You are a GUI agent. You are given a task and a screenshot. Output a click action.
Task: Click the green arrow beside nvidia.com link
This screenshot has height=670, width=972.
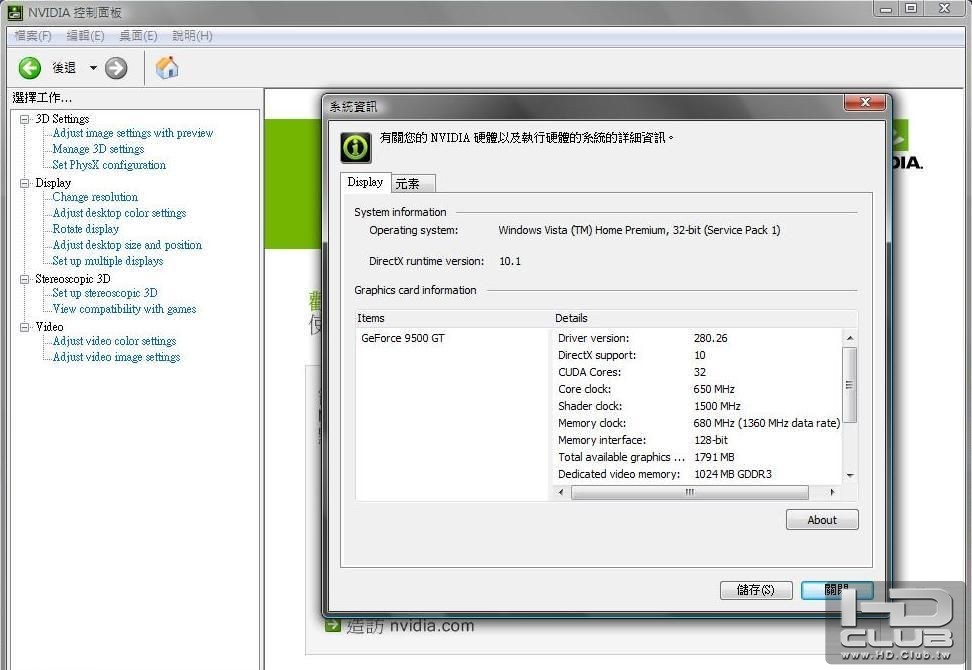pyautogui.click(x=332, y=624)
